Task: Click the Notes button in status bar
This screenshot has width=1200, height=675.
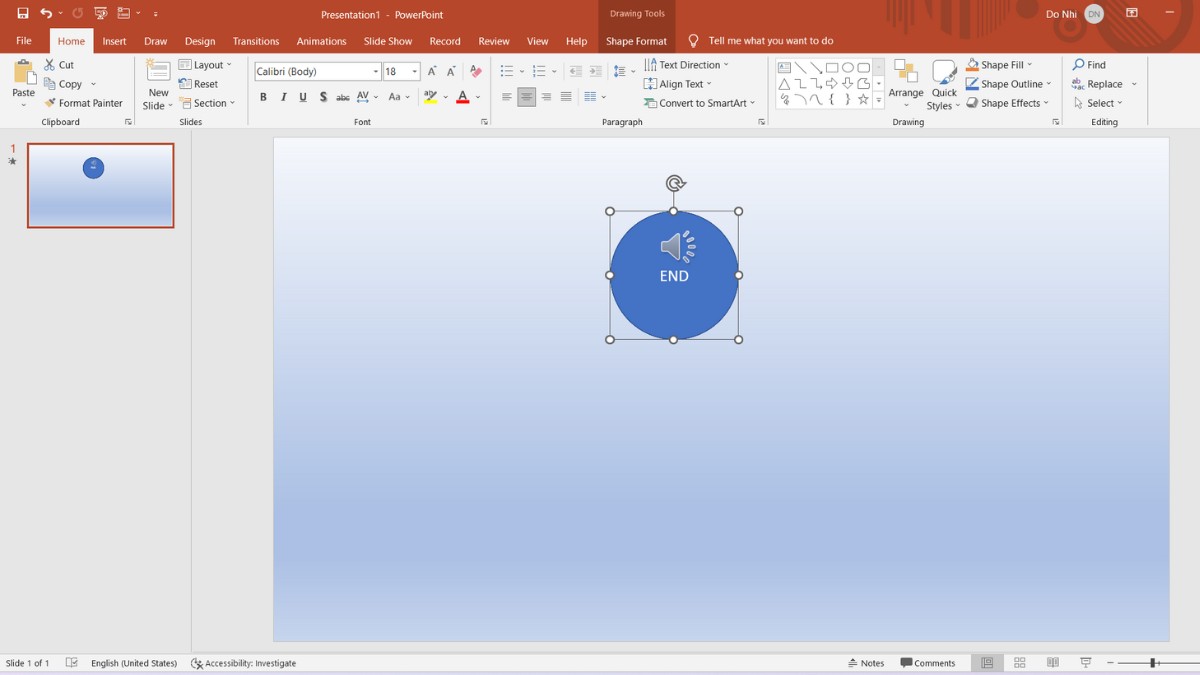Action: pos(866,663)
